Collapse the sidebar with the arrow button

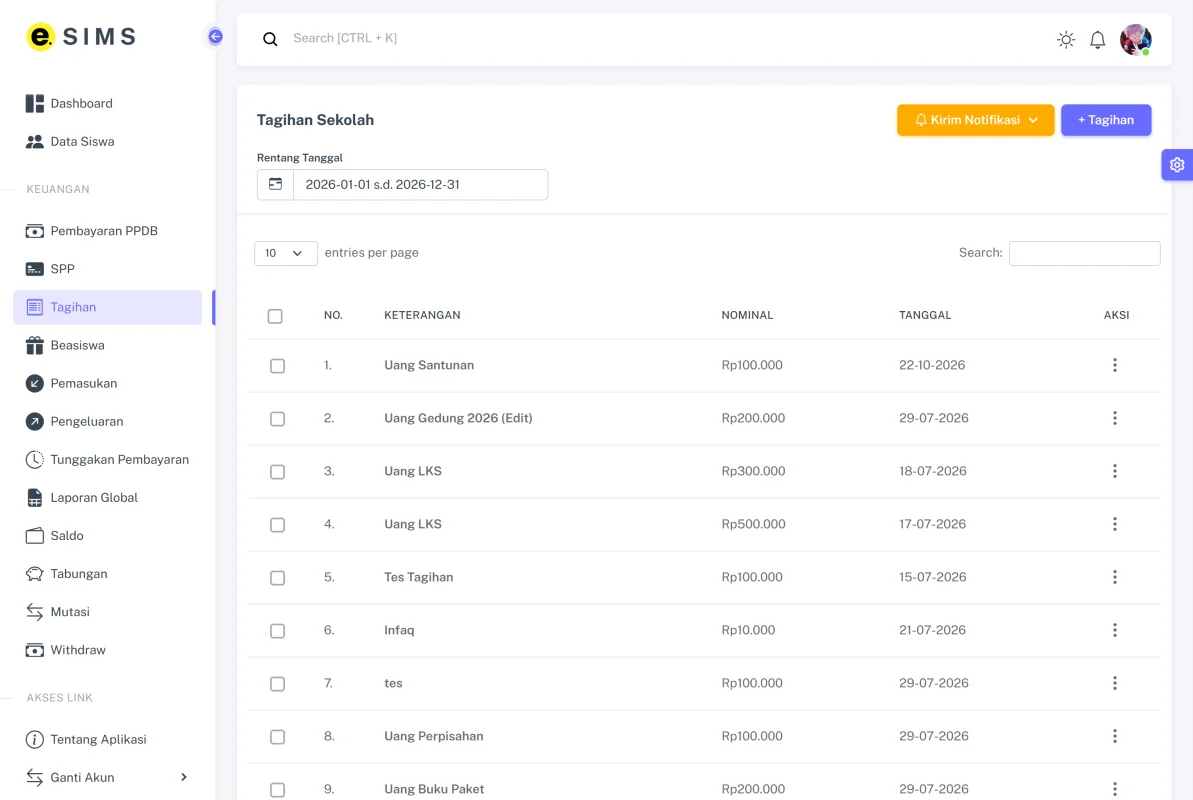pyautogui.click(x=215, y=37)
